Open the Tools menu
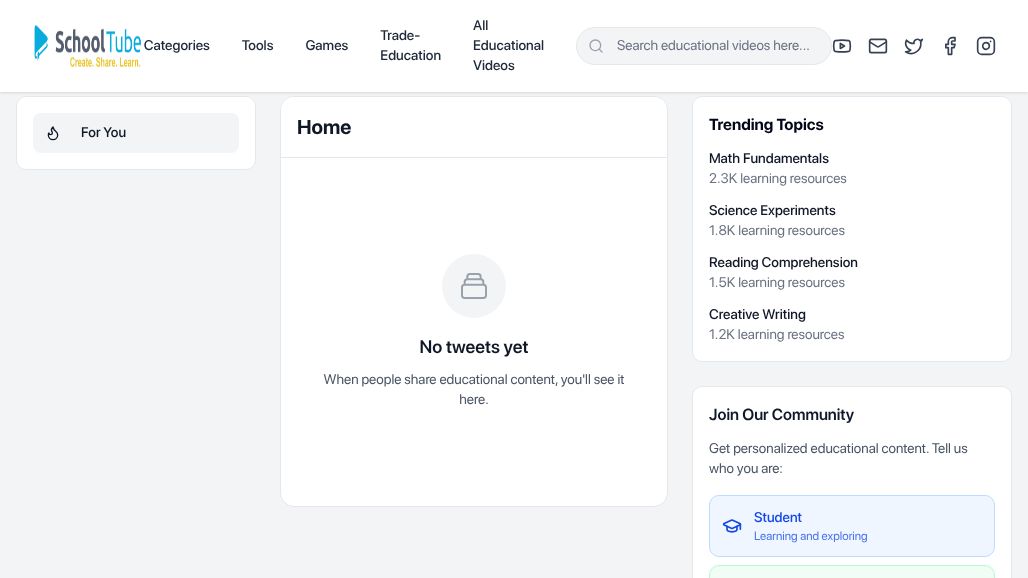Viewport: 1028px width, 578px height. pos(257,46)
